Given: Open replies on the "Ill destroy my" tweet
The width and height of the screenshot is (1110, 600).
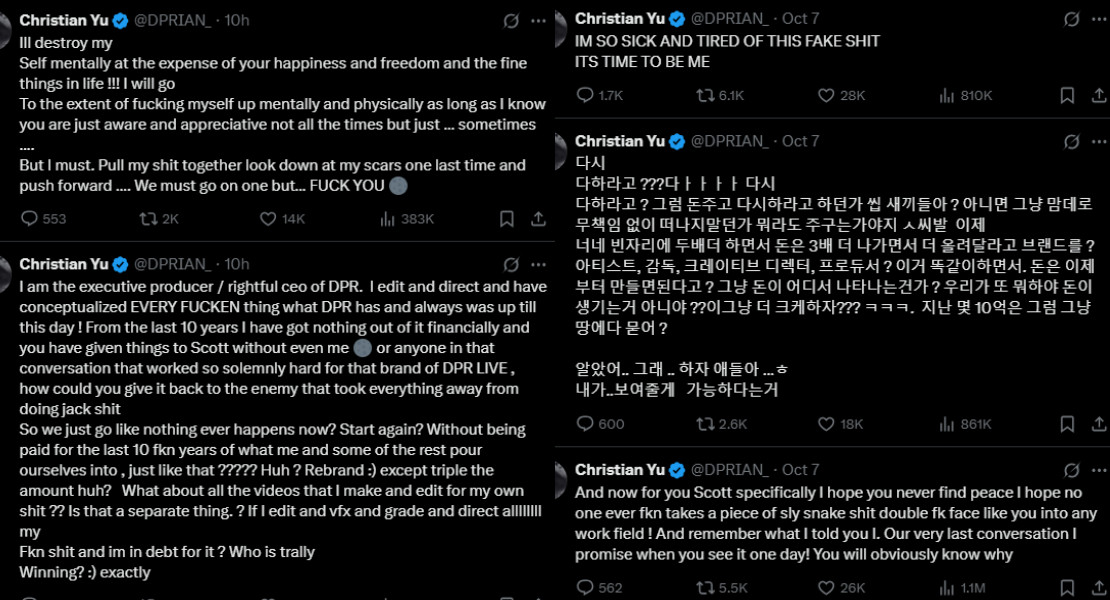Looking at the screenshot, I should coord(29,218).
